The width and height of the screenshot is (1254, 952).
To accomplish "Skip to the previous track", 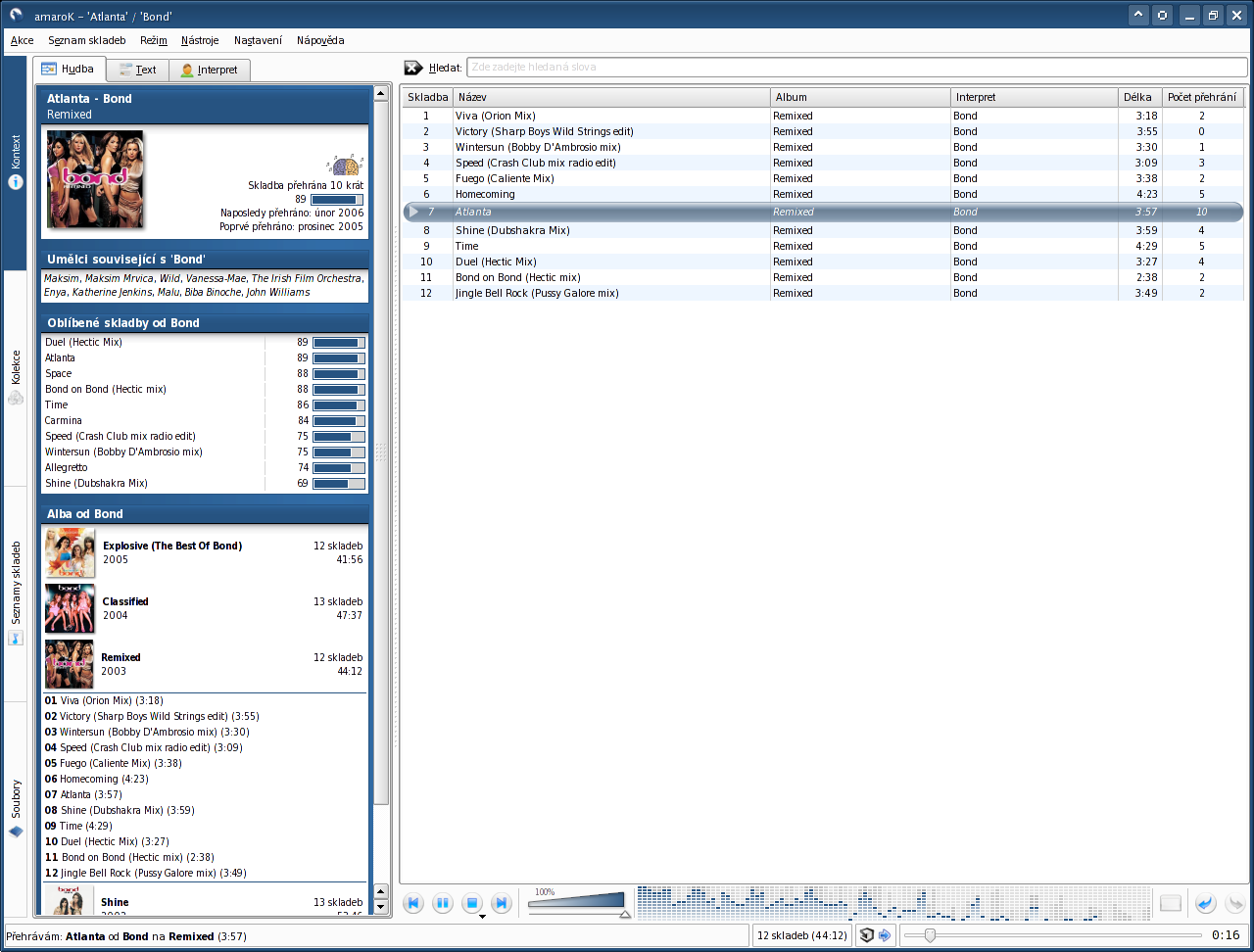I will coord(413,903).
